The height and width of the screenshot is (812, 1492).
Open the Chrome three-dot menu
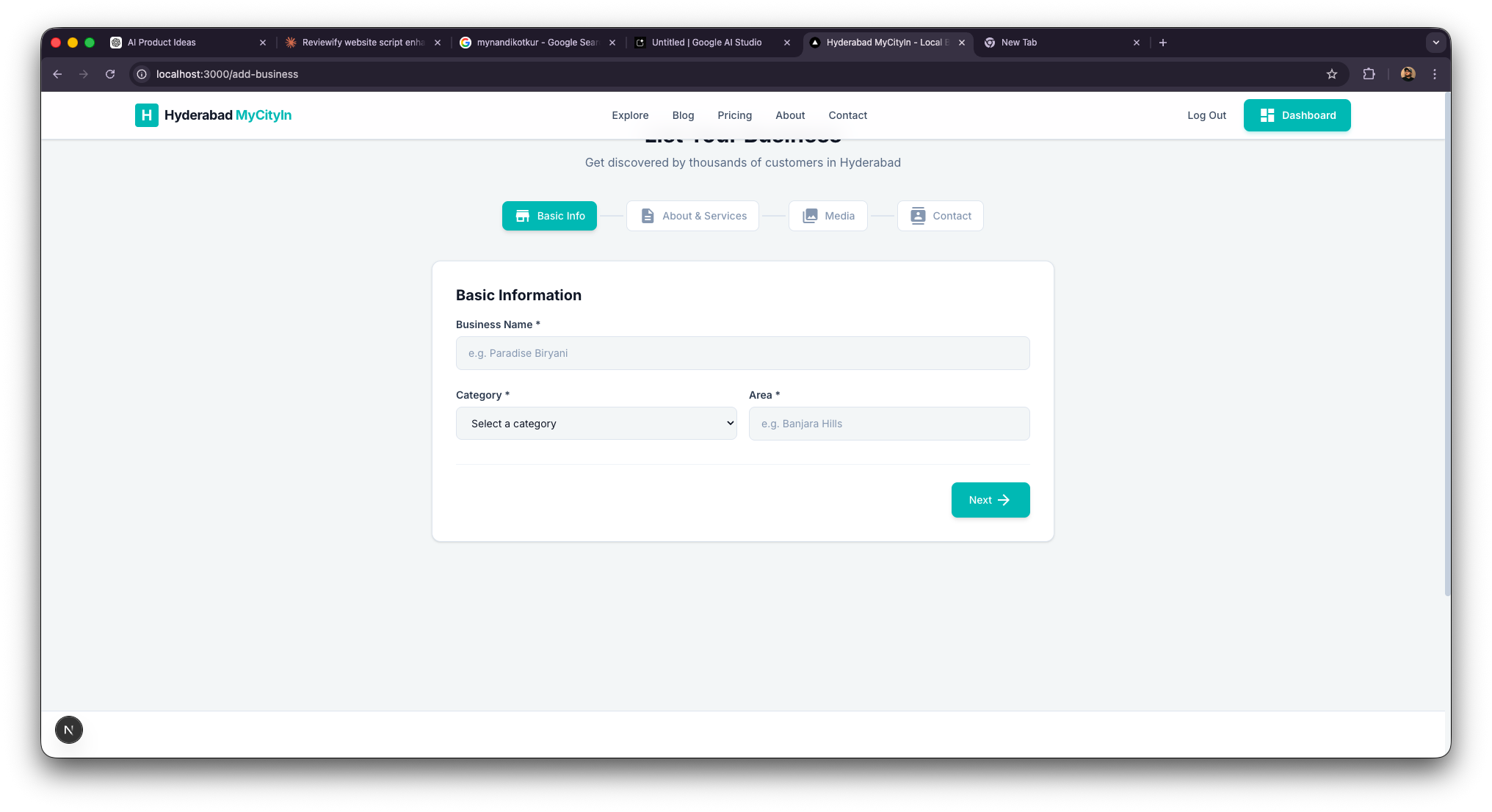pyautogui.click(x=1435, y=74)
